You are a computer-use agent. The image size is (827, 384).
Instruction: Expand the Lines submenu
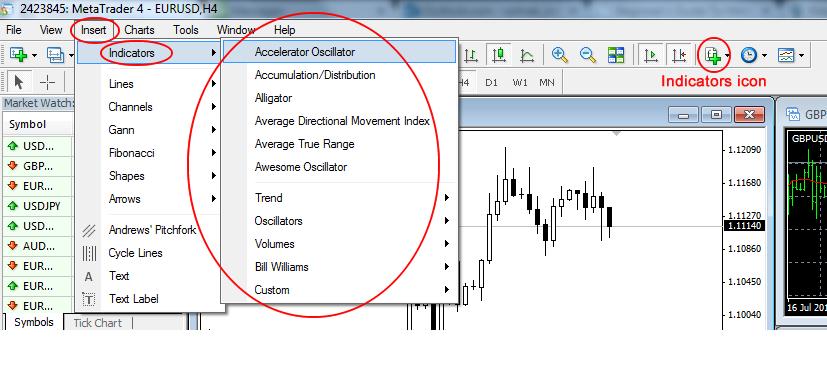[x=149, y=84]
